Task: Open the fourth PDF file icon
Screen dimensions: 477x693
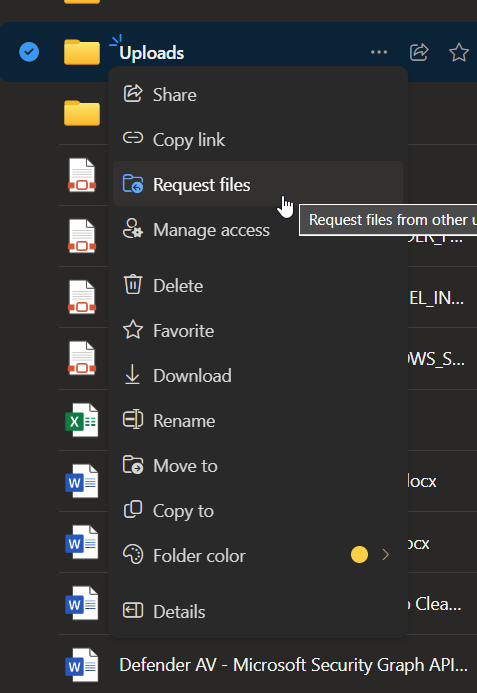Action: pyautogui.click(x=82, y=358)
